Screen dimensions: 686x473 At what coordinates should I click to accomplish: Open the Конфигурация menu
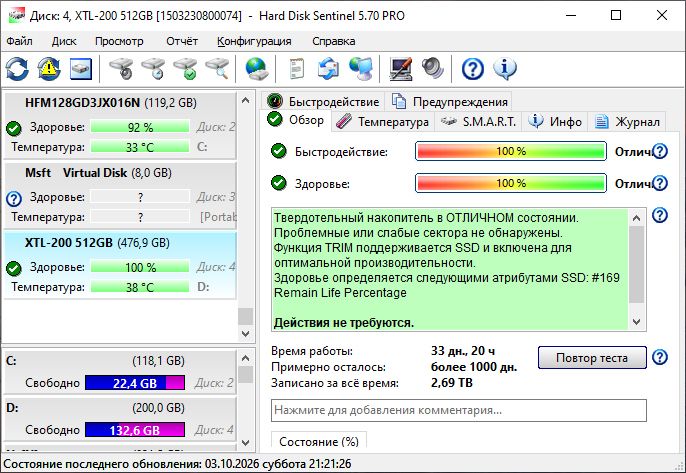point(254,41)
